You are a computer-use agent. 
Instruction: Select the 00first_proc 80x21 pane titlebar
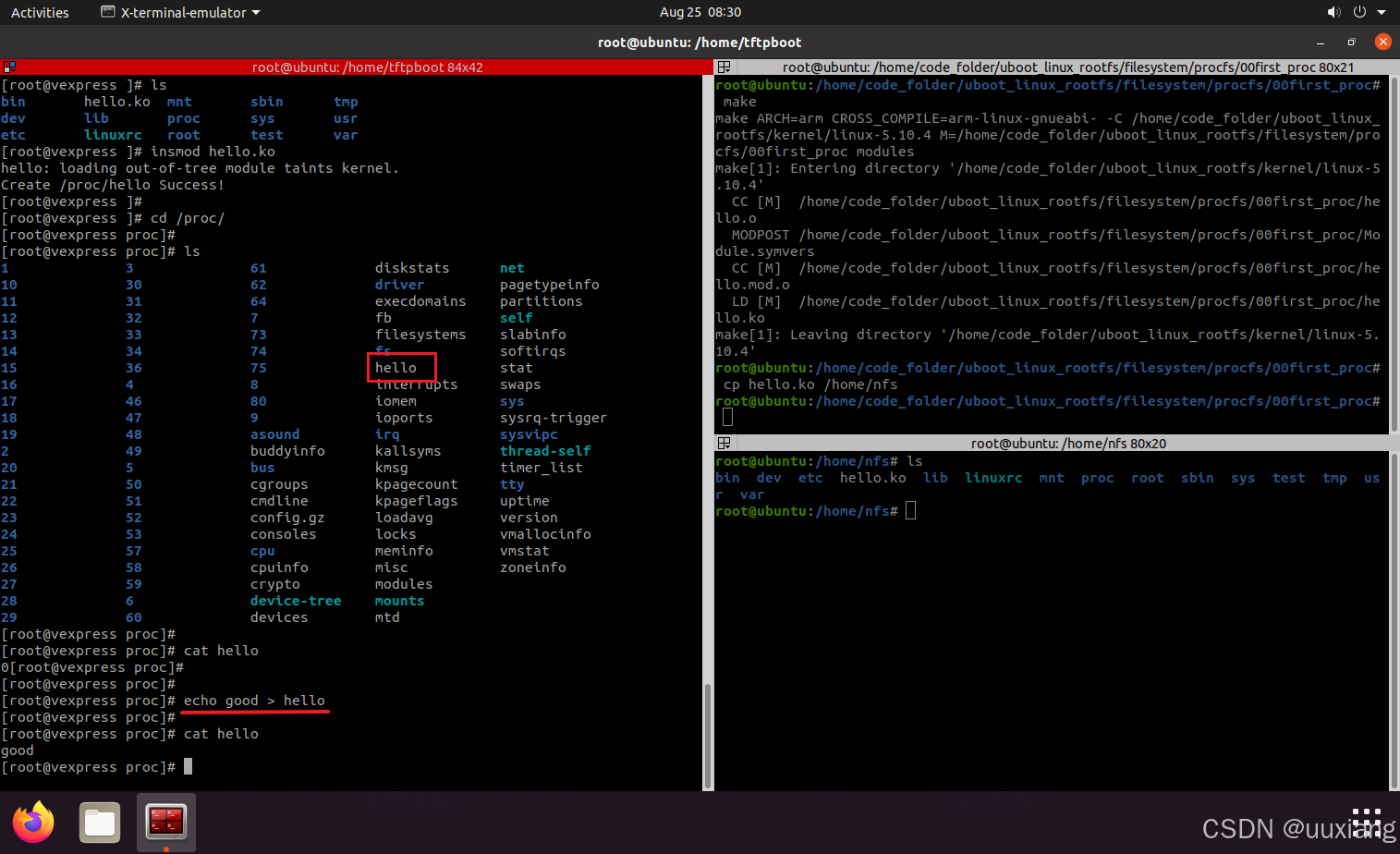click(x=1068, y=67)
